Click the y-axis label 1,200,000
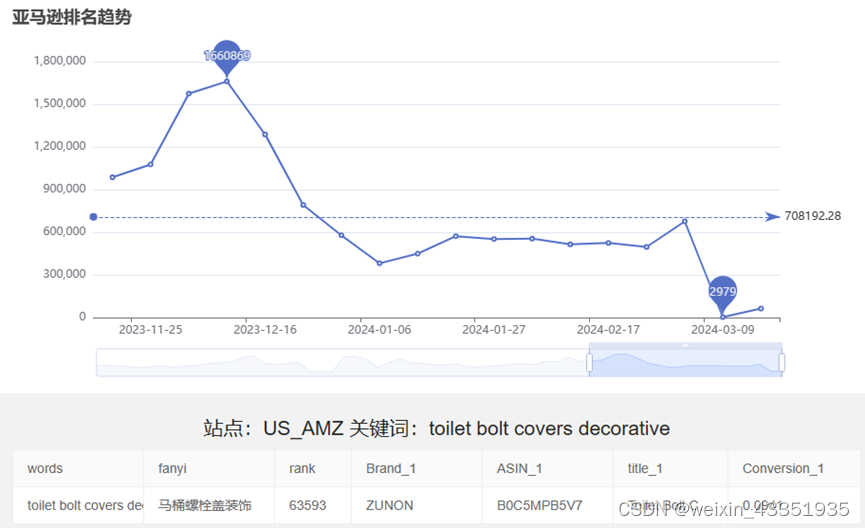The width and height of the screenshot is (865, 528). pyautogui.click(x=60, y=146)
